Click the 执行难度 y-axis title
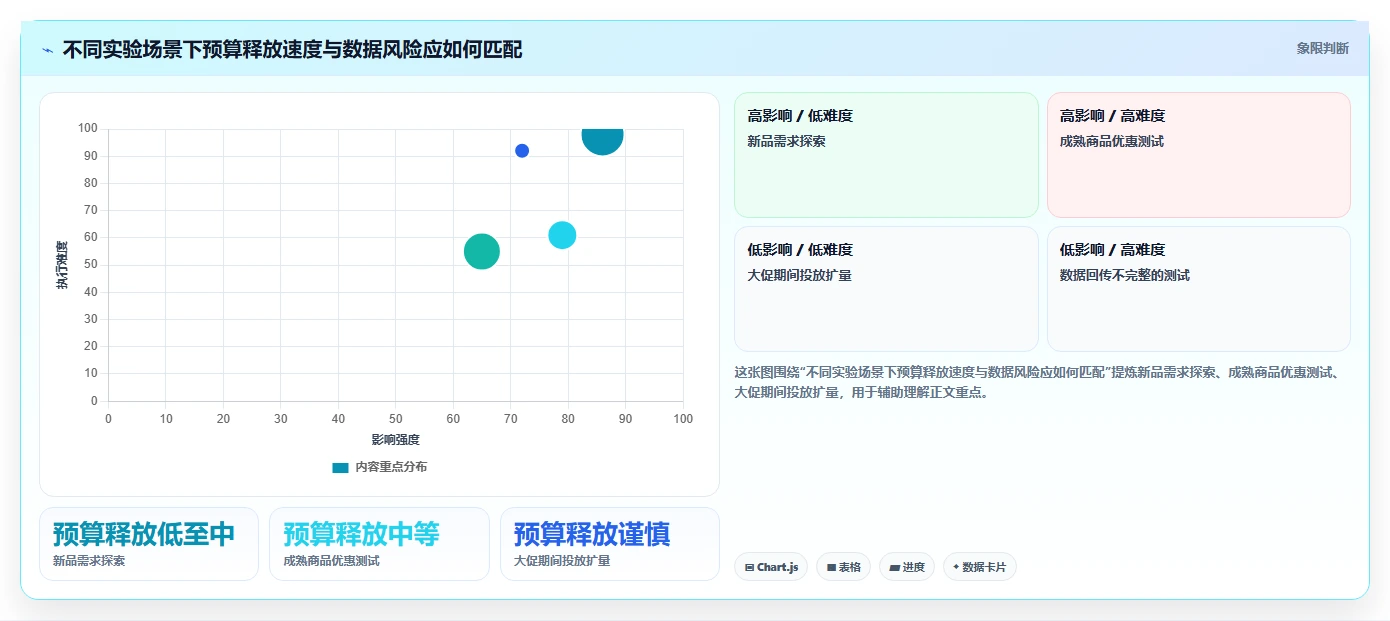The height and width of the screenshot is (621, 1390). pyautogui.click(x=62, y=265)
